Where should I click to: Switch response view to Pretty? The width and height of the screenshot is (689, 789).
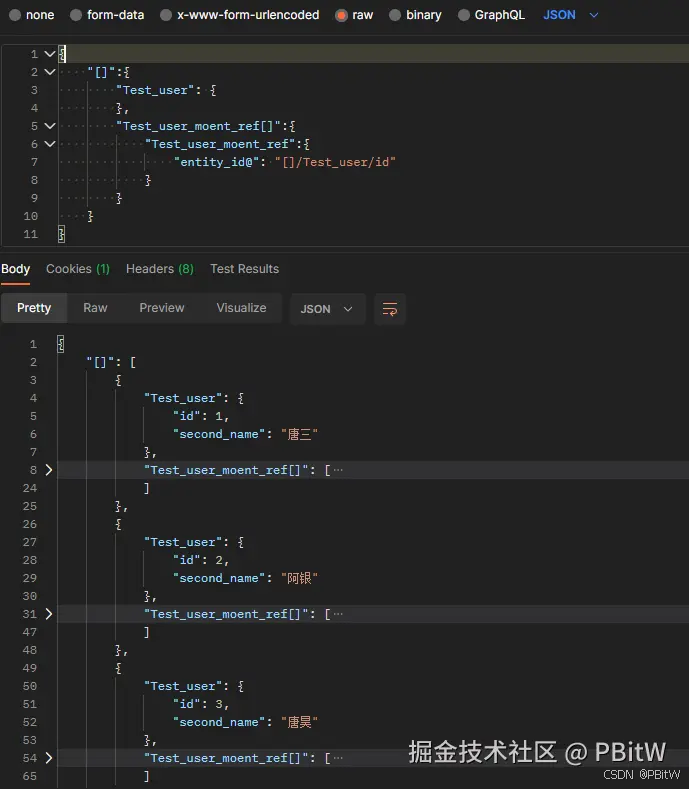[34, 308]
